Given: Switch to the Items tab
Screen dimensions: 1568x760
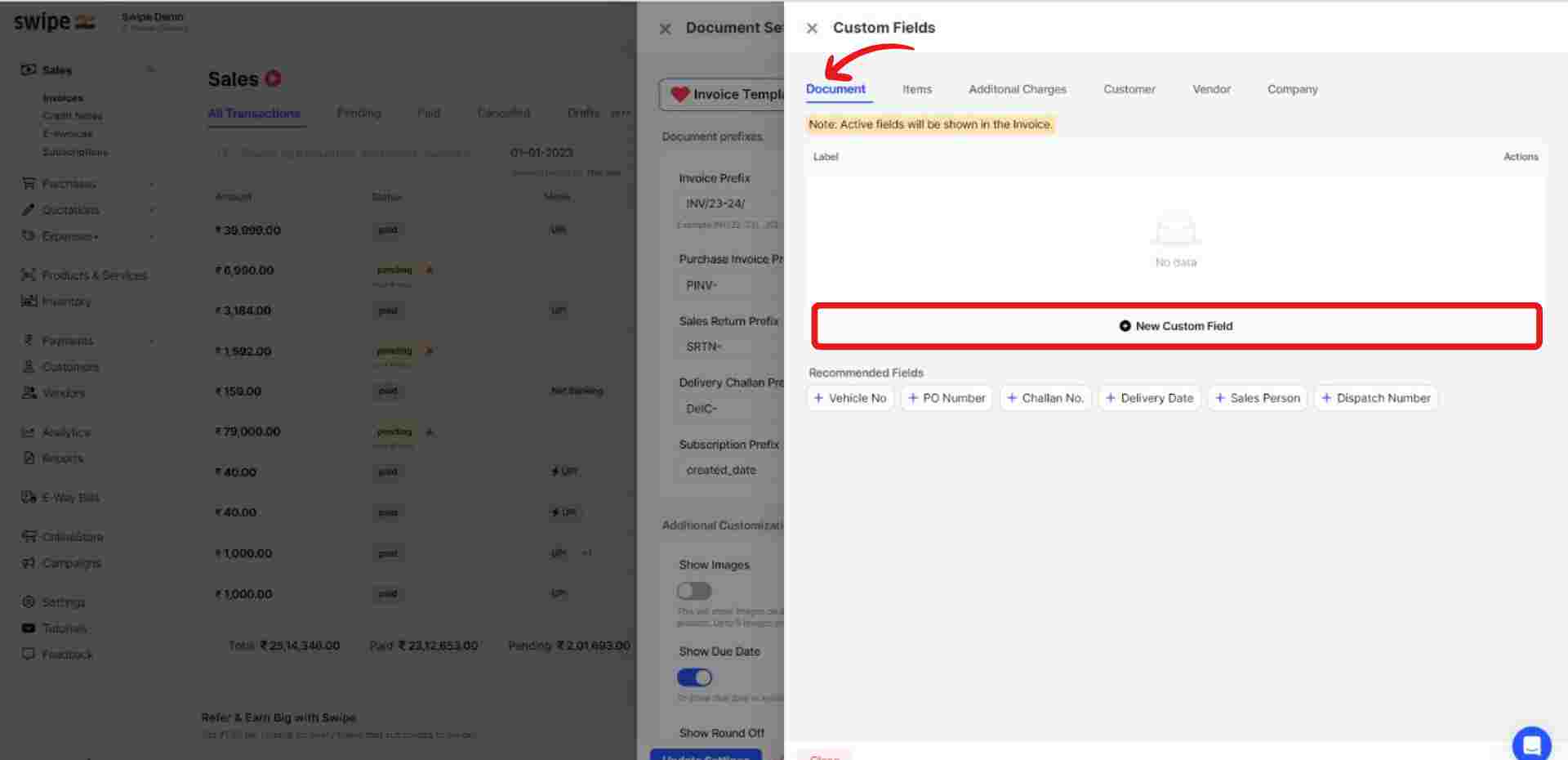Looking at the screenshot, I should tap(916, 89).
